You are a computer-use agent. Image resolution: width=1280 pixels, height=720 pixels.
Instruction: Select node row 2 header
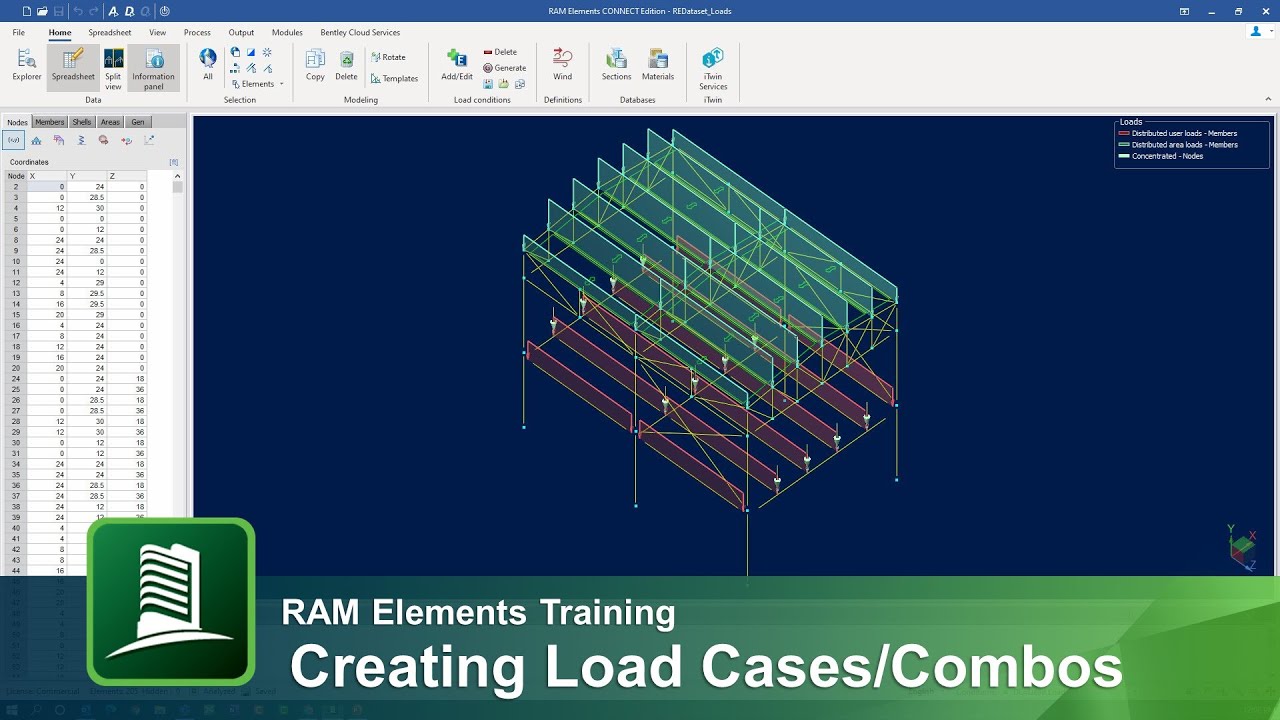point(16,187)
